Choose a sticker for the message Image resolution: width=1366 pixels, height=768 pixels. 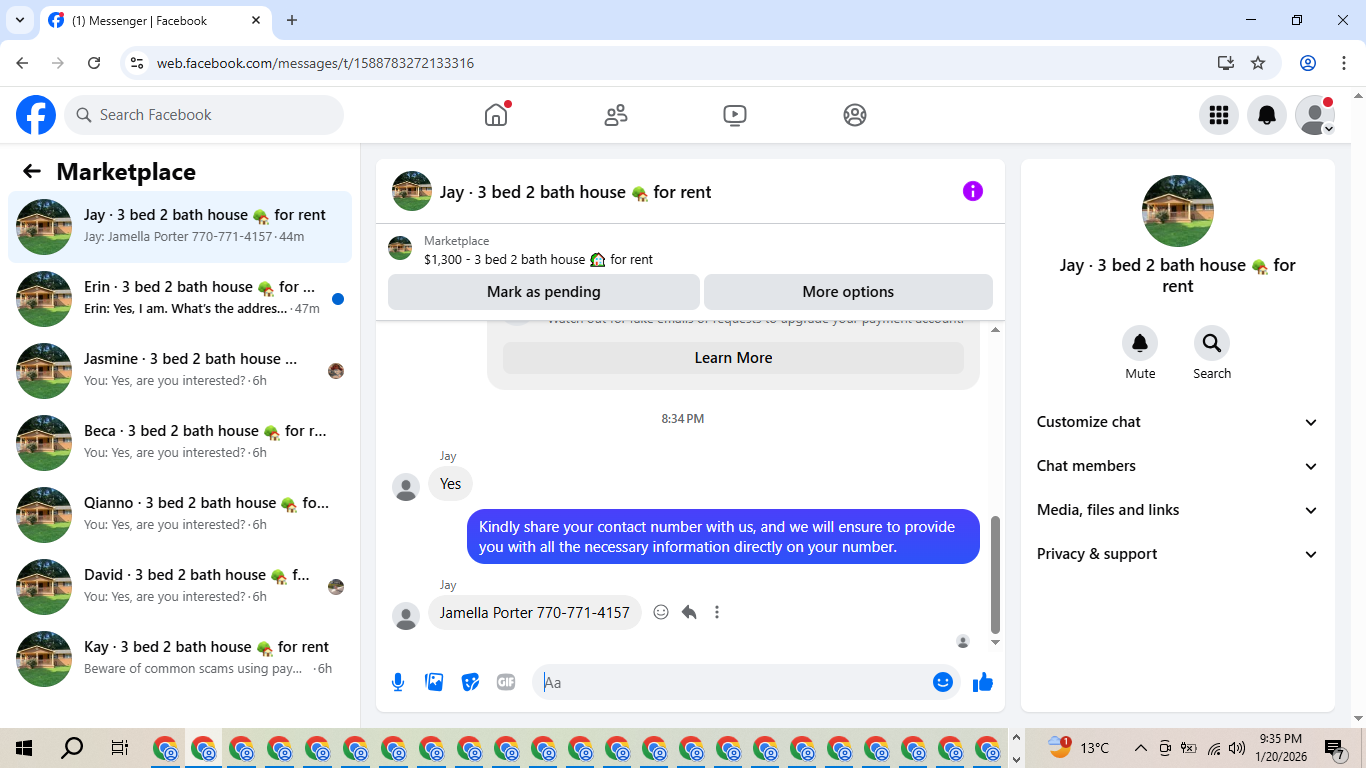(470, 682)
